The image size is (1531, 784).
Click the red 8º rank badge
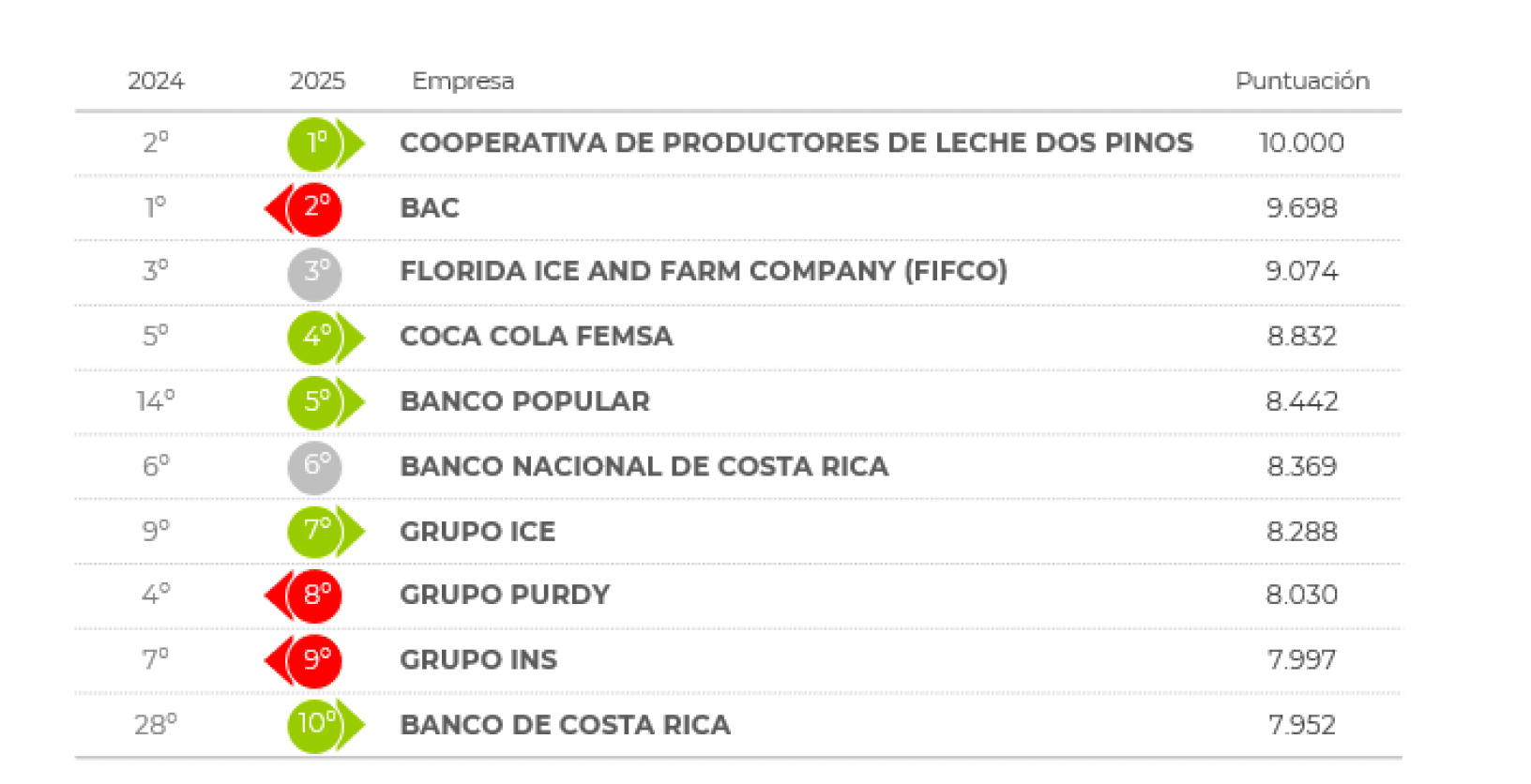coord(315,596)
